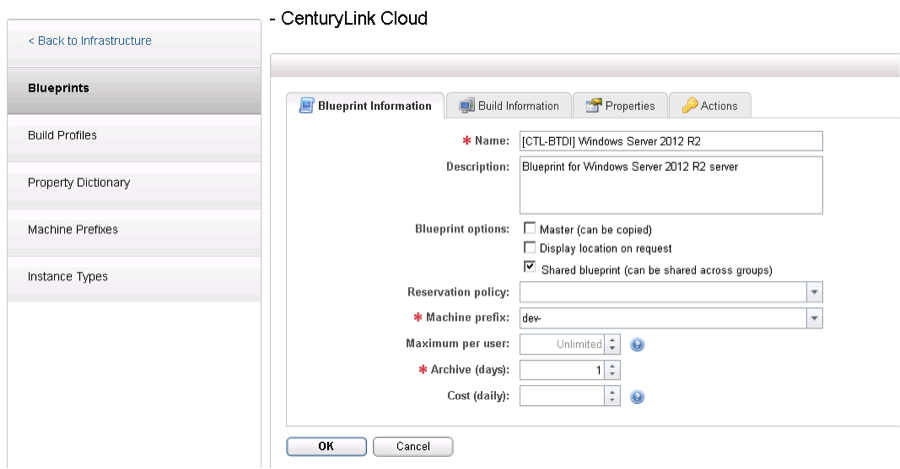Click the Blueprint Information tab icon
The image size is (900, 469).
[307, 106]
